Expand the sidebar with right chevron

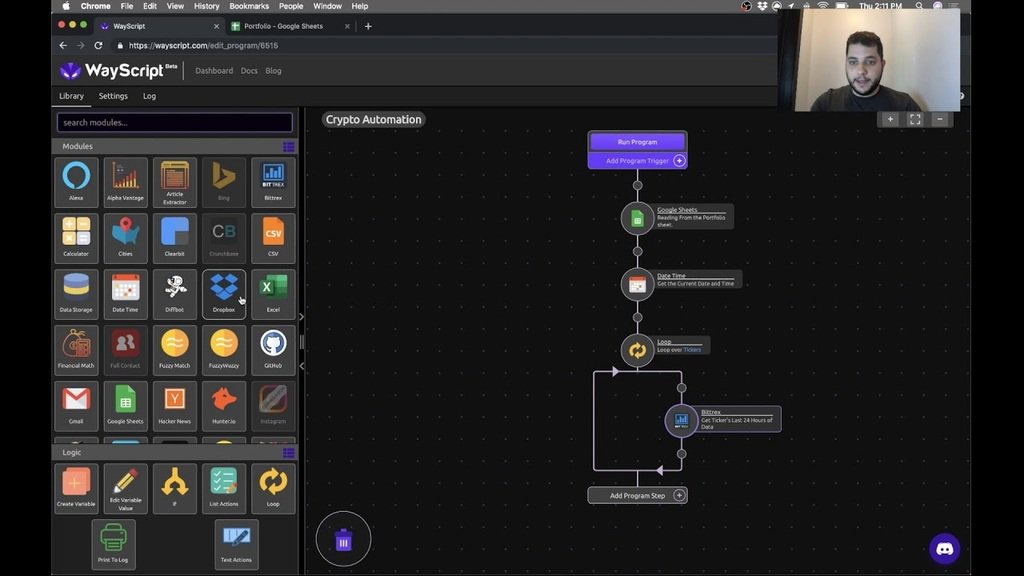(301, 317)
